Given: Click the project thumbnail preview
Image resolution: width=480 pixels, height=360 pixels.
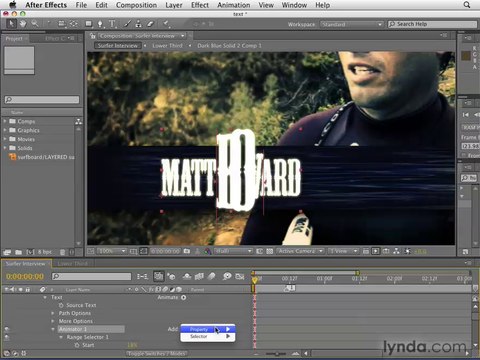Looking at the screenshot, I should [19, 60].
